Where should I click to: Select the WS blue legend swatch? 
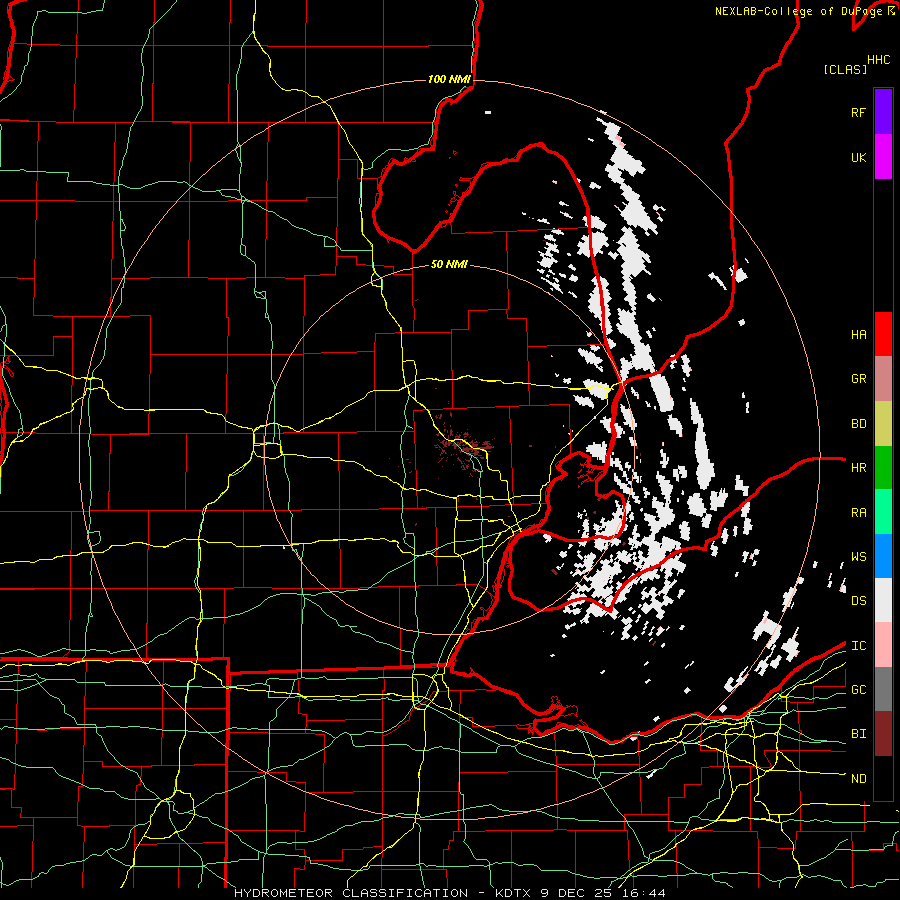coord(883,556)
